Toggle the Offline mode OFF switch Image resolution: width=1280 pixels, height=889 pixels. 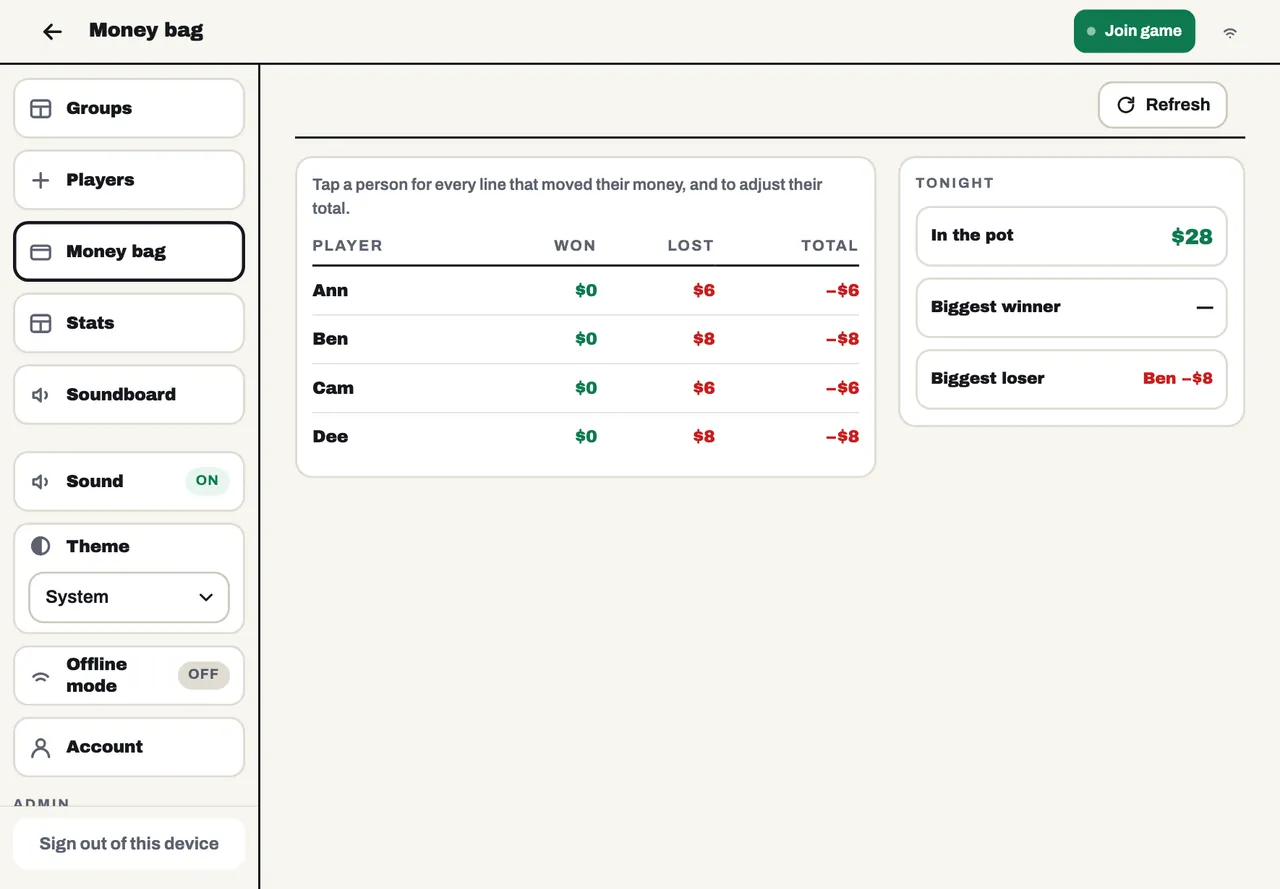203,675
